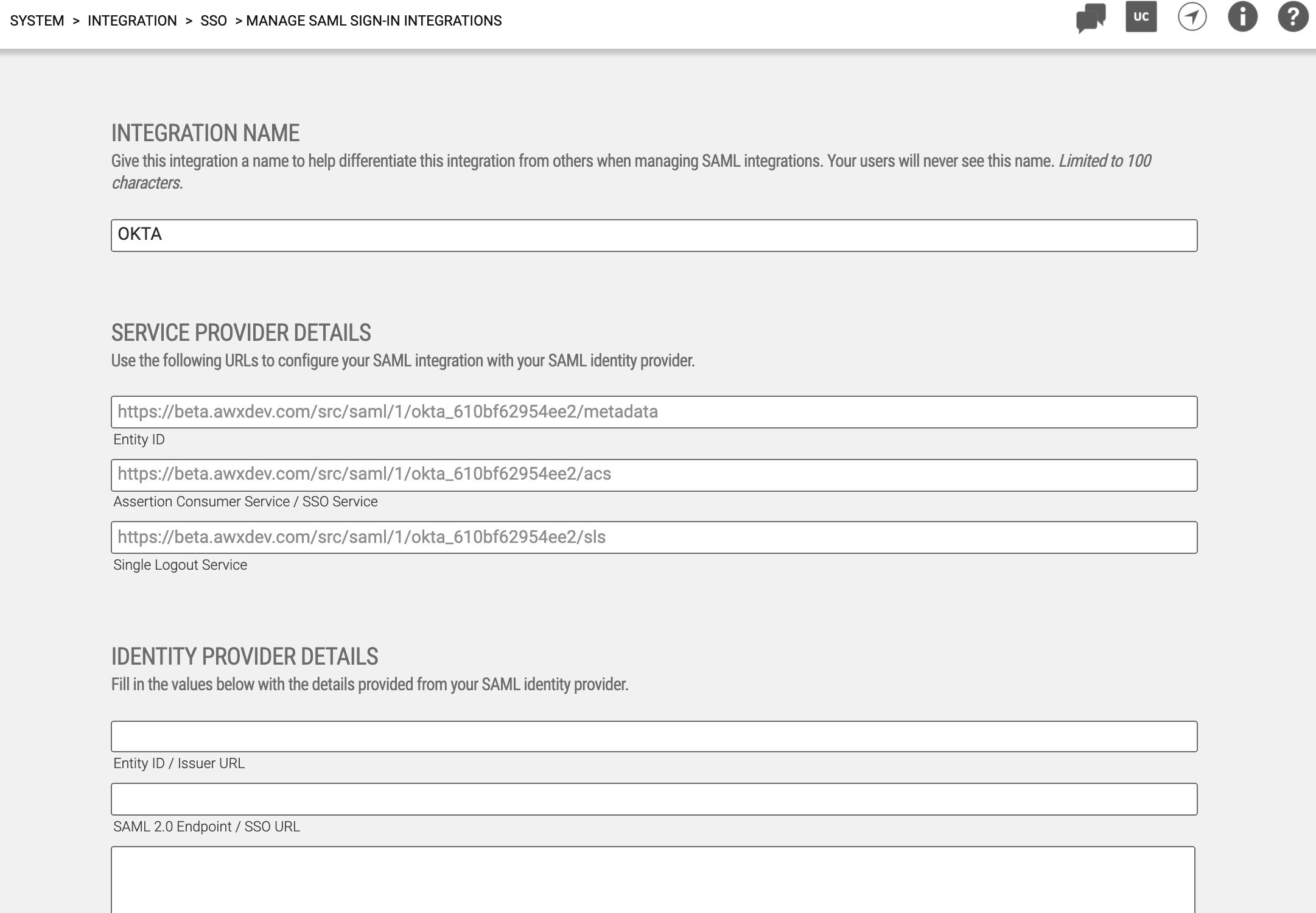Click the SAML 2.0 Endpoint / SSO URL field
The image size is (1316, 913).
point(654,799)
